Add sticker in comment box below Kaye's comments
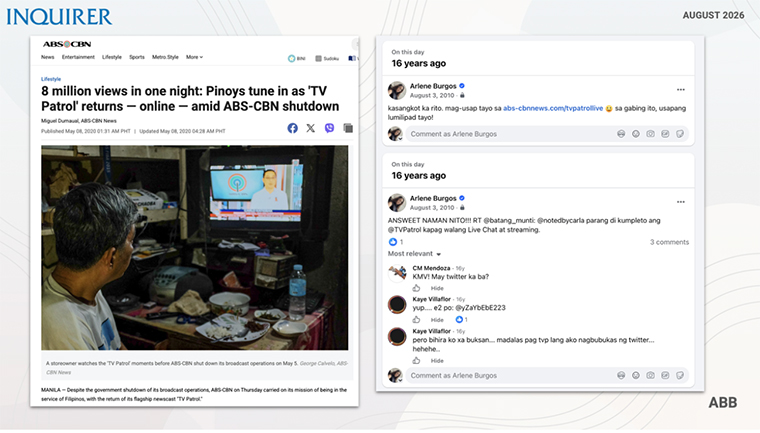The height and width of the screenshot is (433, 760). pos(680,375)
